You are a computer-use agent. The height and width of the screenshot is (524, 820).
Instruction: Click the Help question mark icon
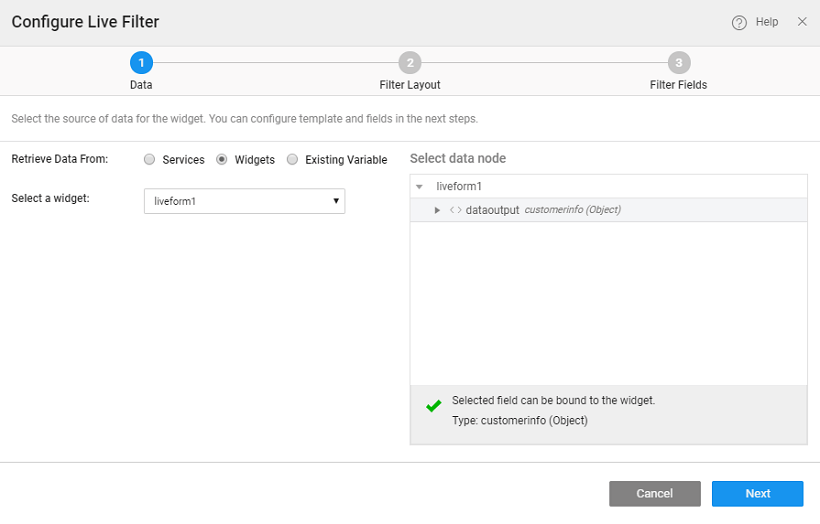[739, 23]
